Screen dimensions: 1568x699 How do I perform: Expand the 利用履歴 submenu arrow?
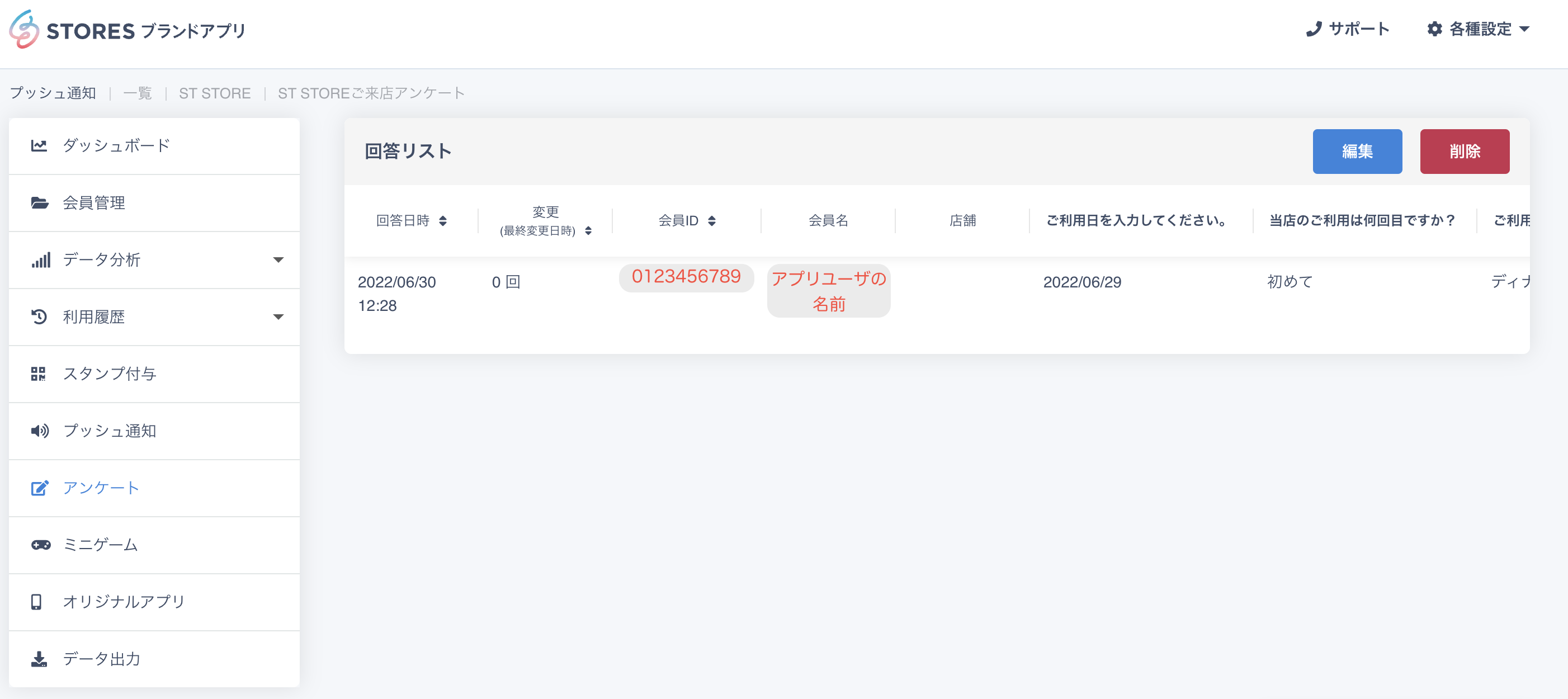tap(278, 317)
